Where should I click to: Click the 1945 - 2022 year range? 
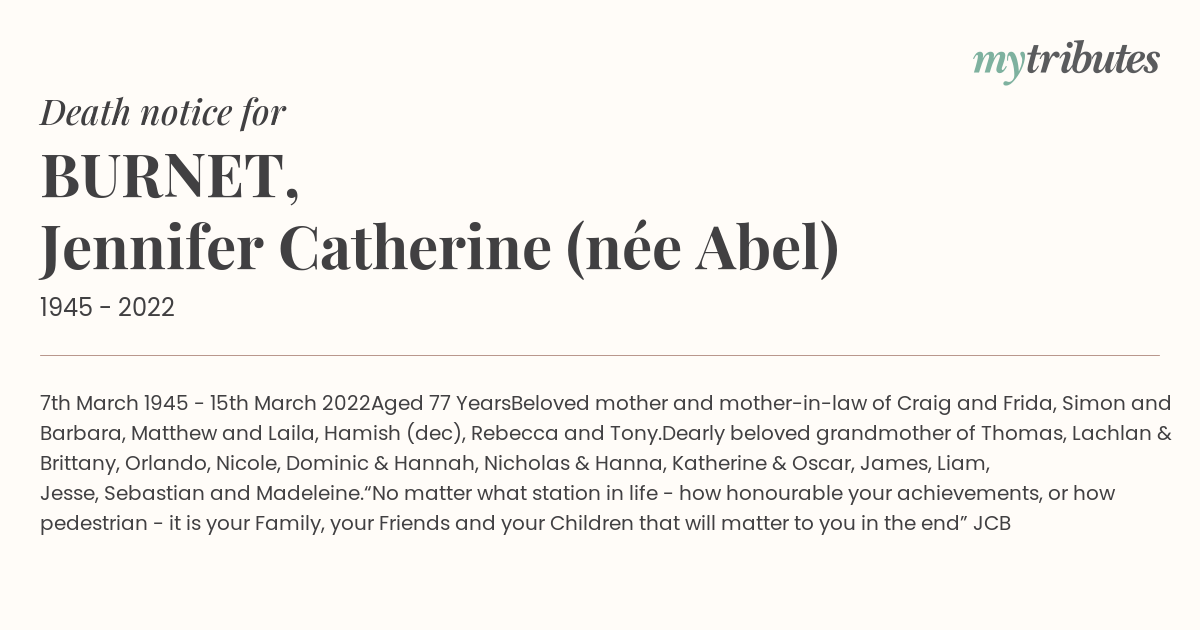[107, 308]
